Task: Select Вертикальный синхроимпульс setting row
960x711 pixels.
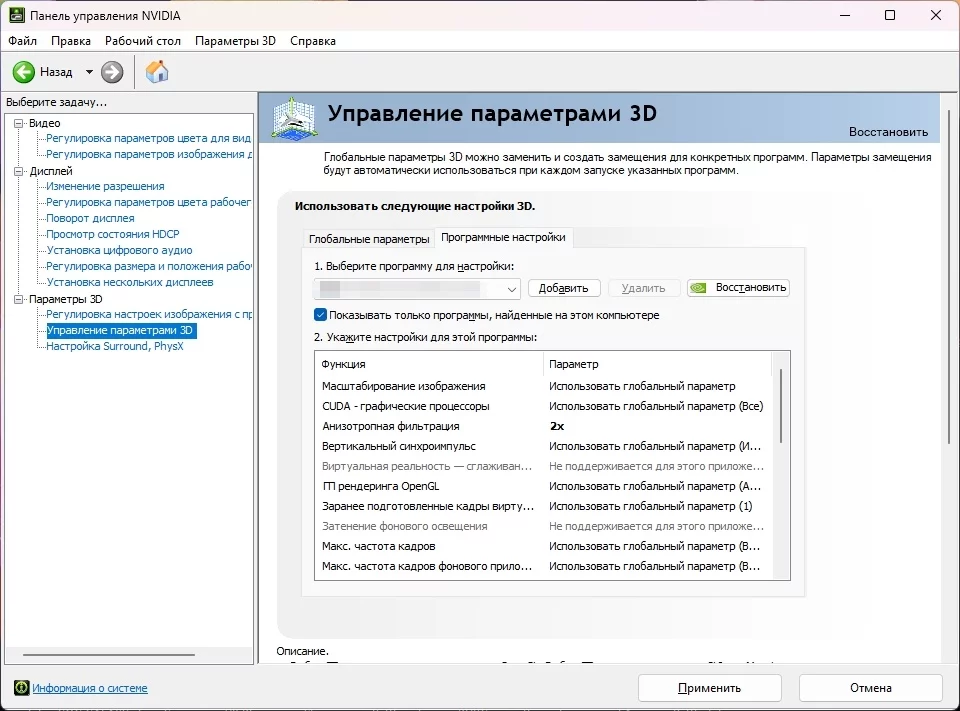Action: 544,446
